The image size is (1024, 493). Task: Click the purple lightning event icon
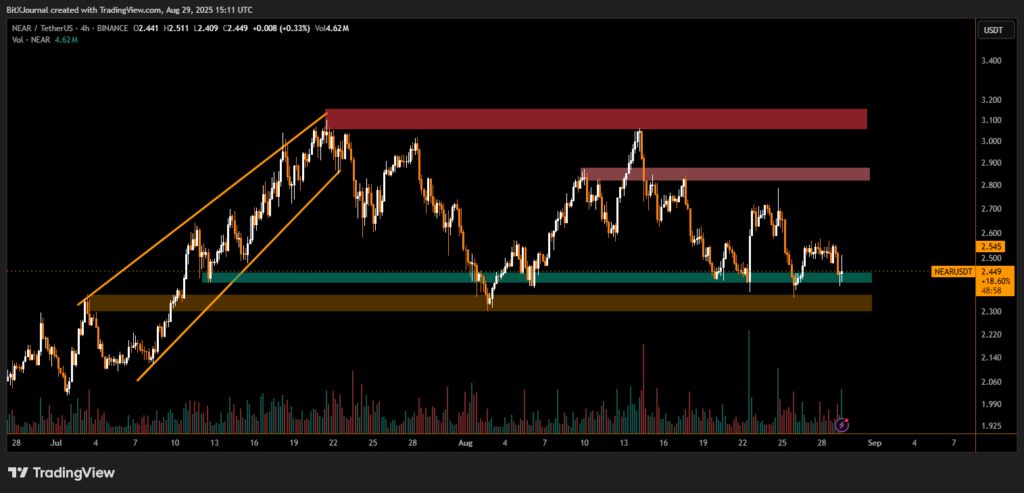click(842, 425)
